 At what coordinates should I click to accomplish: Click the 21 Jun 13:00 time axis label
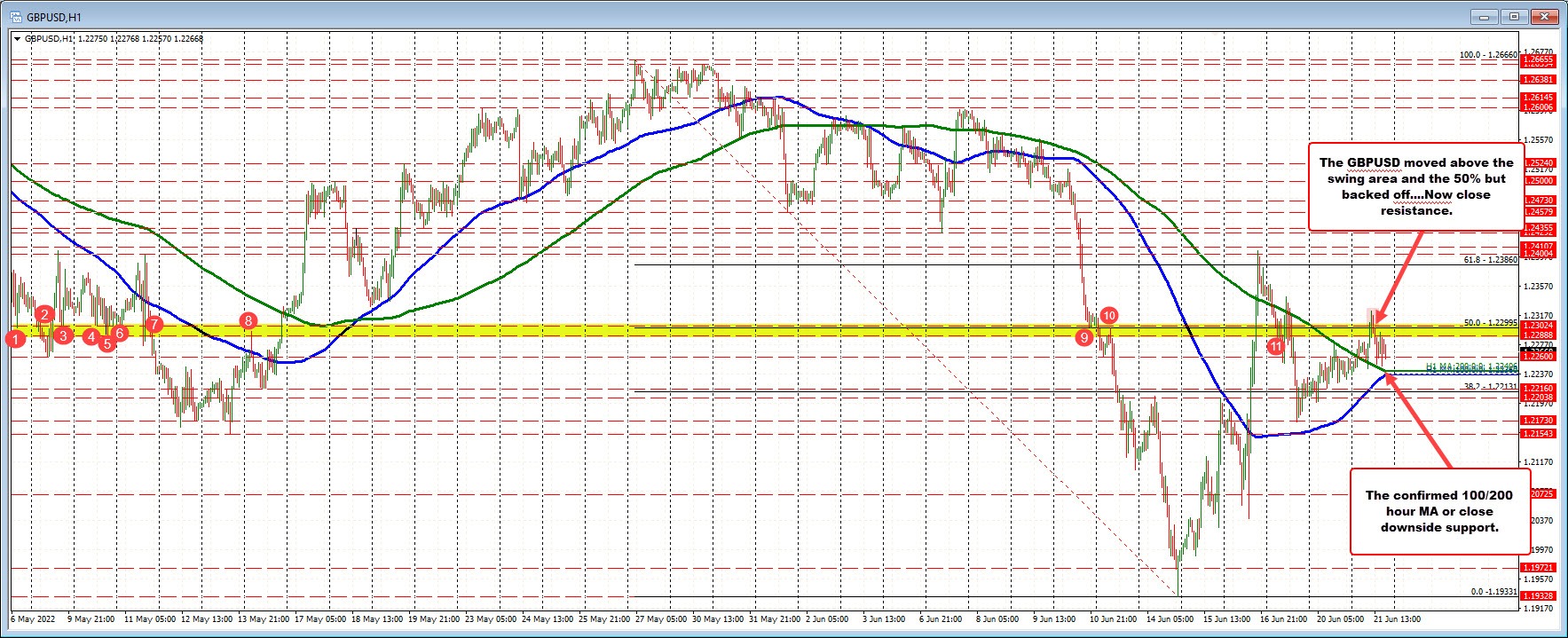coord(1396,618)
